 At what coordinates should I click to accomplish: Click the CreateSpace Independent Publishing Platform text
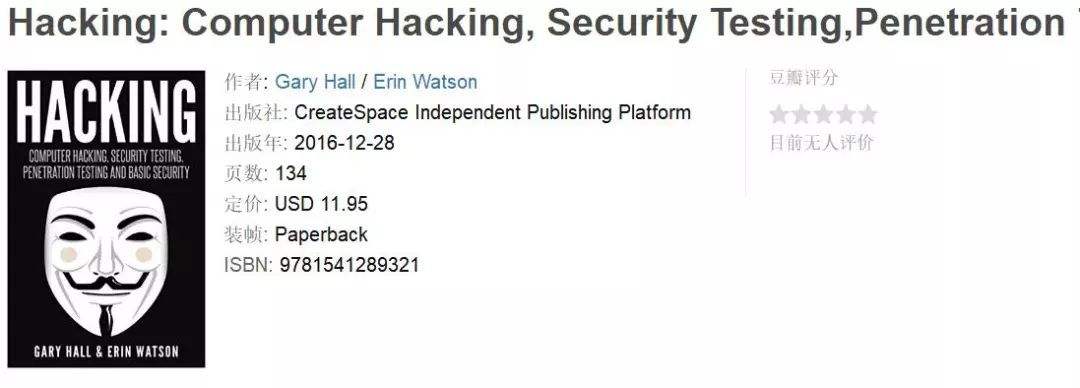pos(492,112)
